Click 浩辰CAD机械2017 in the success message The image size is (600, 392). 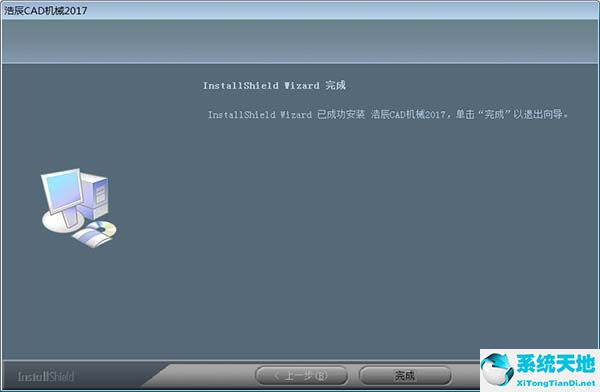coord(408,114)
